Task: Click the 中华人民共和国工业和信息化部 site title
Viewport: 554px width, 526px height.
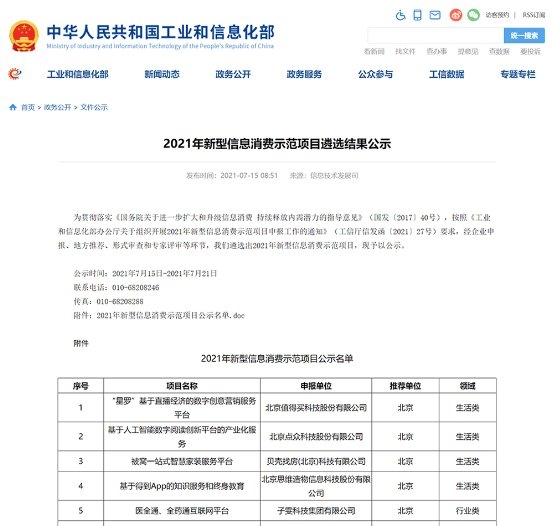Action: 160,32
